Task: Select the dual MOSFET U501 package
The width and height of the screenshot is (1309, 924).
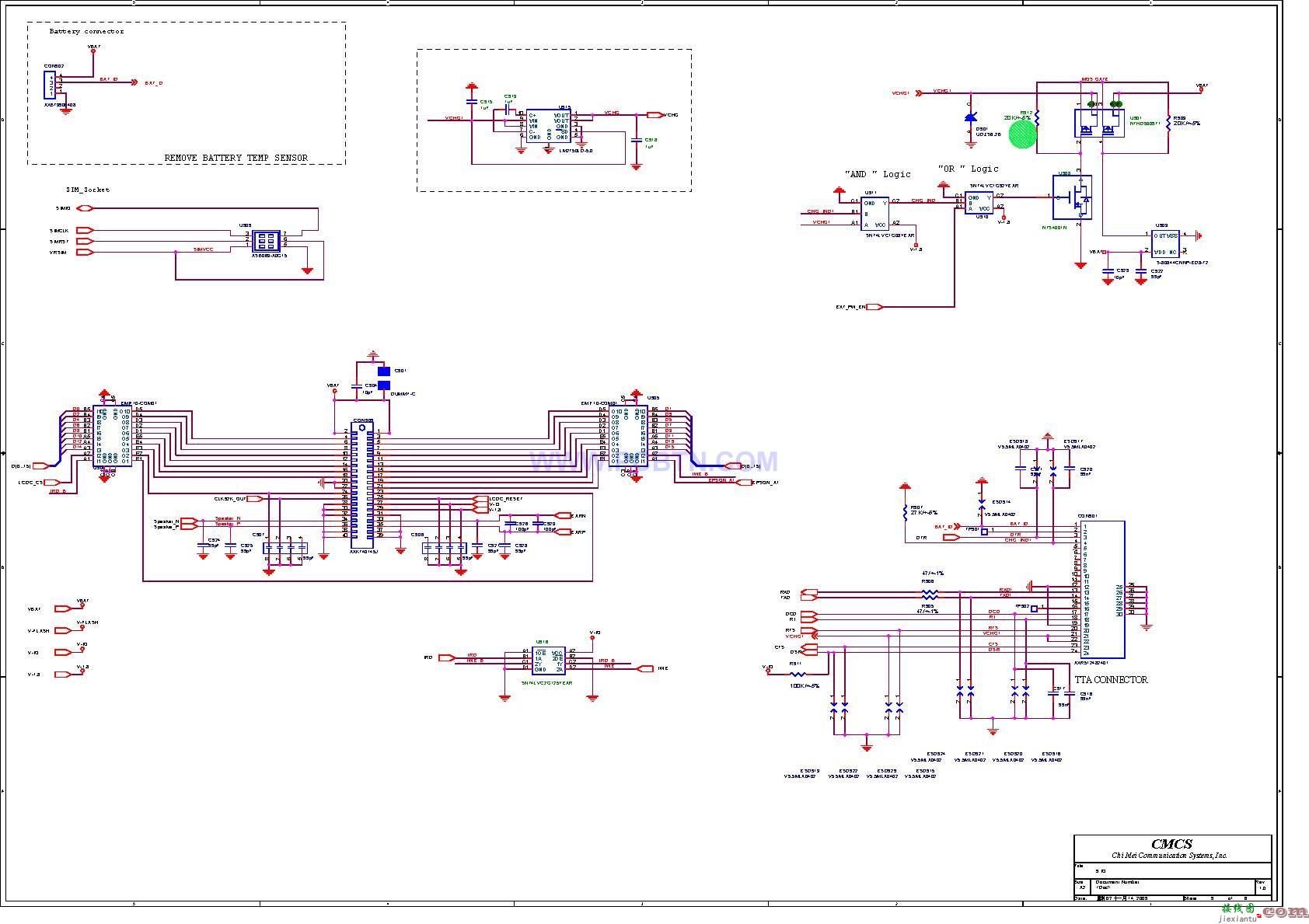Action: (x=1098, y=124)
